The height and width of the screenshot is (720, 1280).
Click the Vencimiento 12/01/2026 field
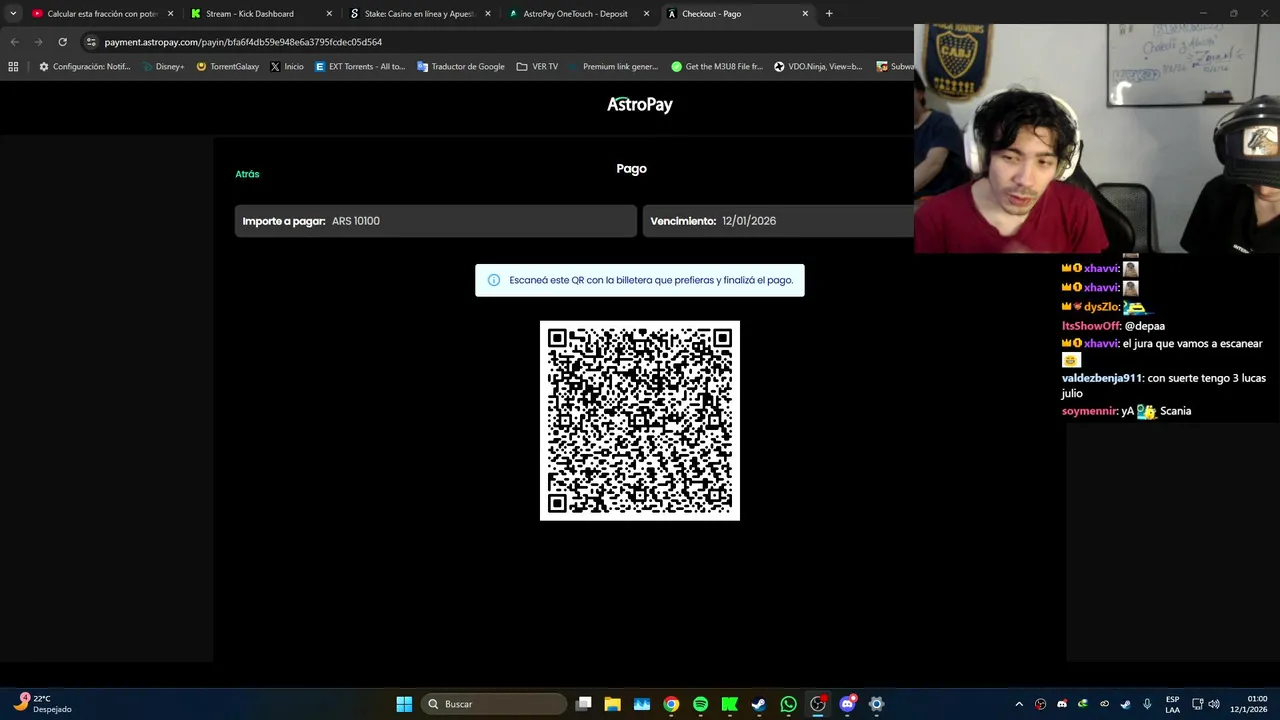778,221
